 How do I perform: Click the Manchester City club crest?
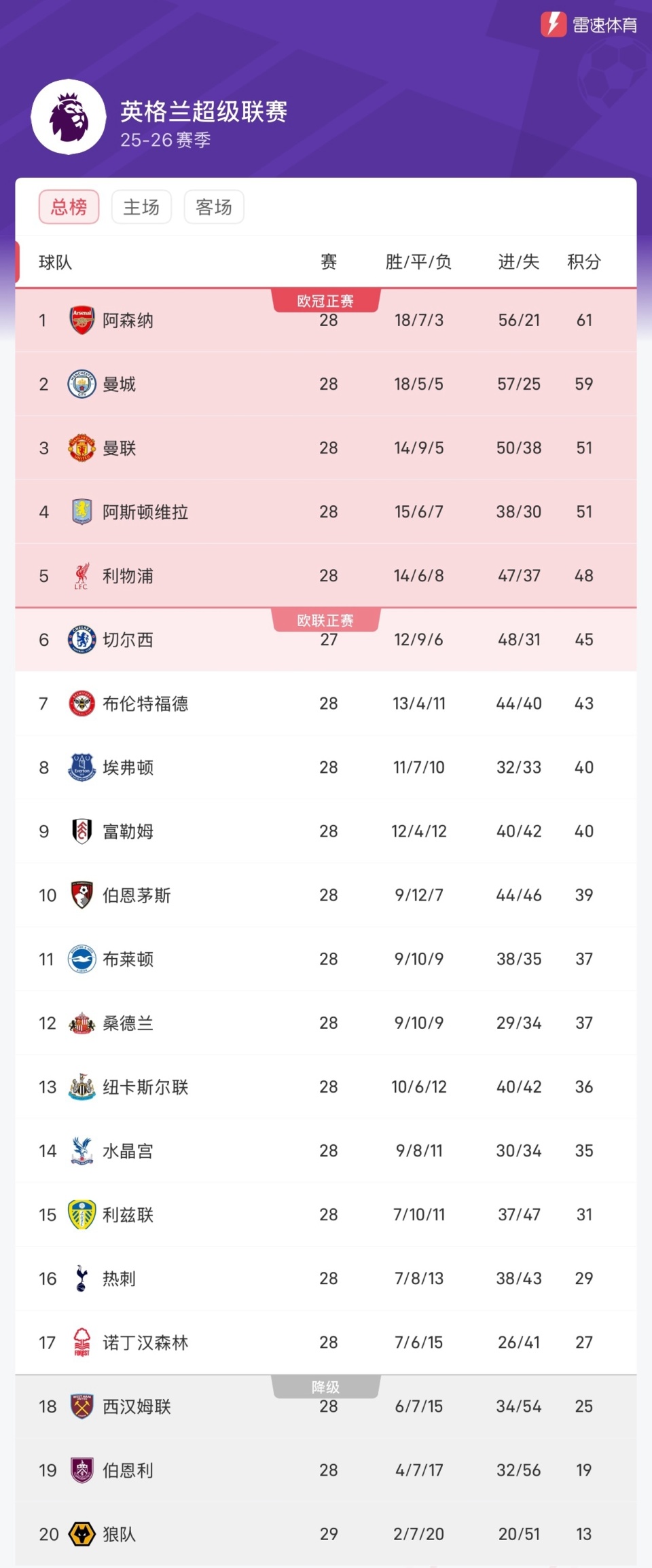81,384
